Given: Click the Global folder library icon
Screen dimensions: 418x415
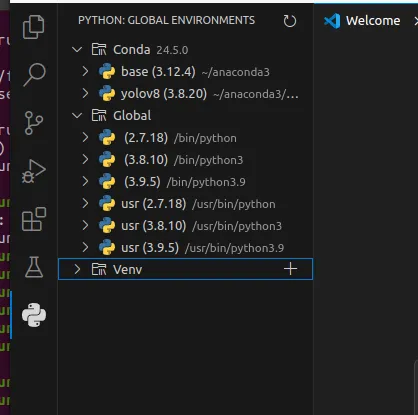Looking at the screenshot, I should 99,115.
